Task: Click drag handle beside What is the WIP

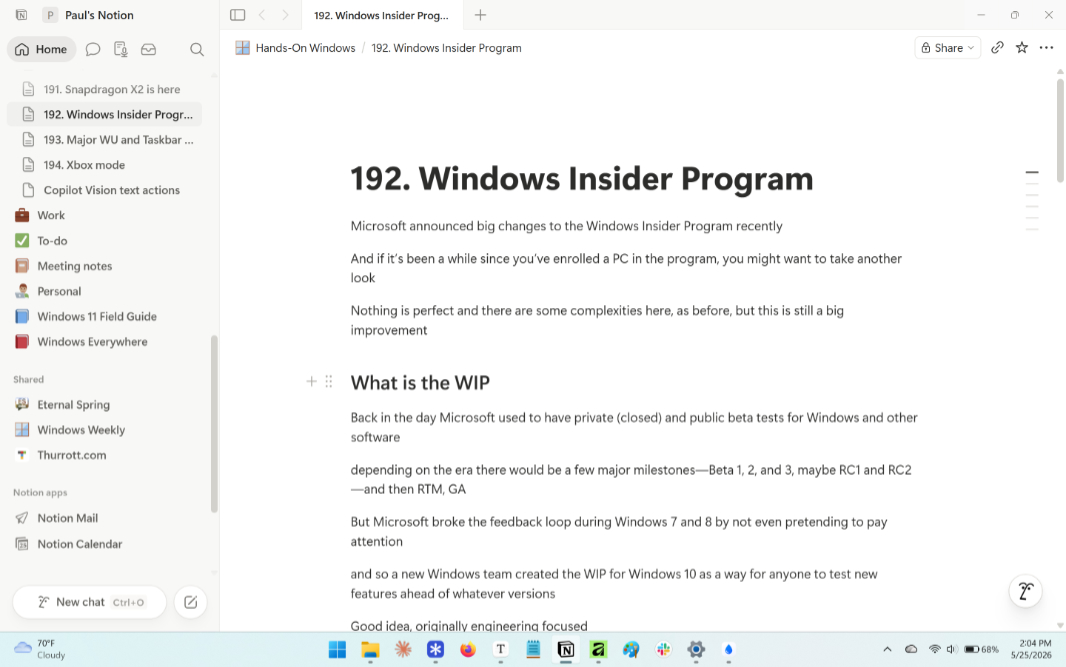Action: [328, 381]
